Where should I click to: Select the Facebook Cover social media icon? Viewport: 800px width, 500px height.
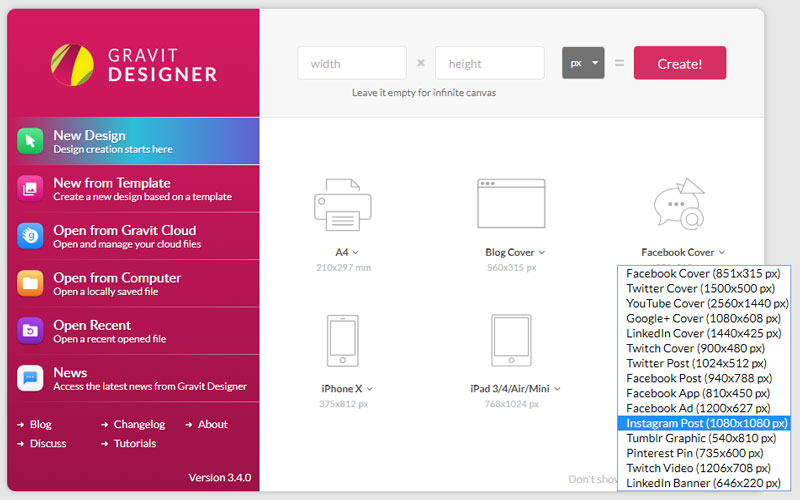pyautogui.click(x=680, y=204)
